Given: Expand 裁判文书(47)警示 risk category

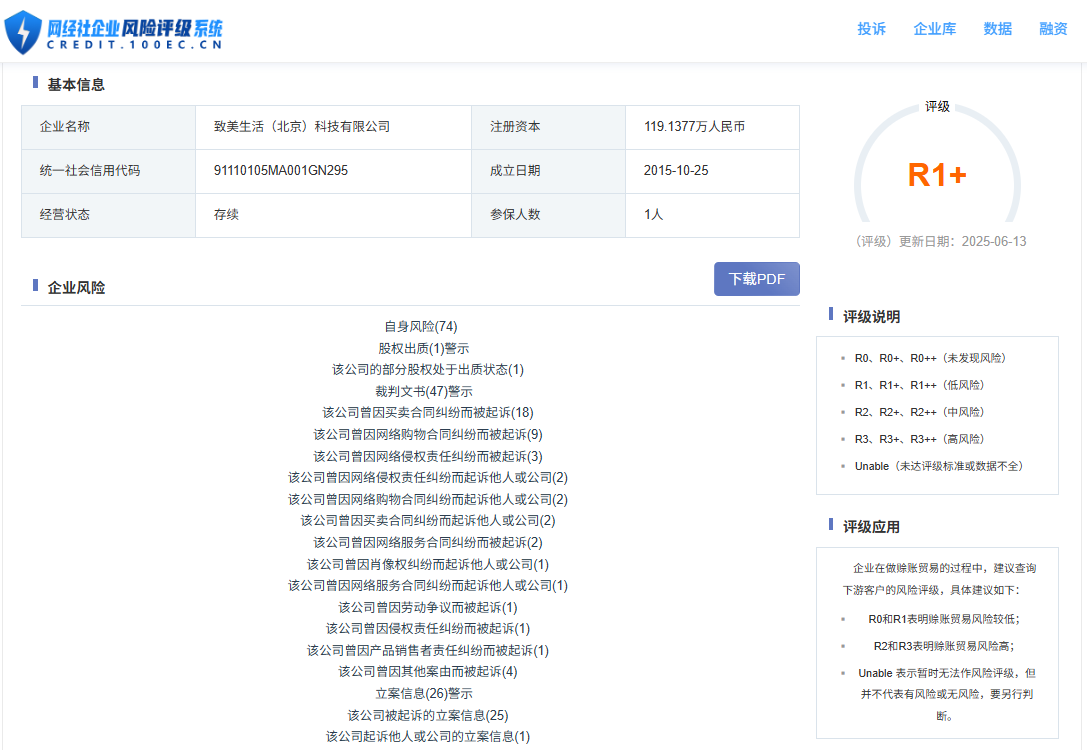Looking at the screenshot, I should pos(424,391).
